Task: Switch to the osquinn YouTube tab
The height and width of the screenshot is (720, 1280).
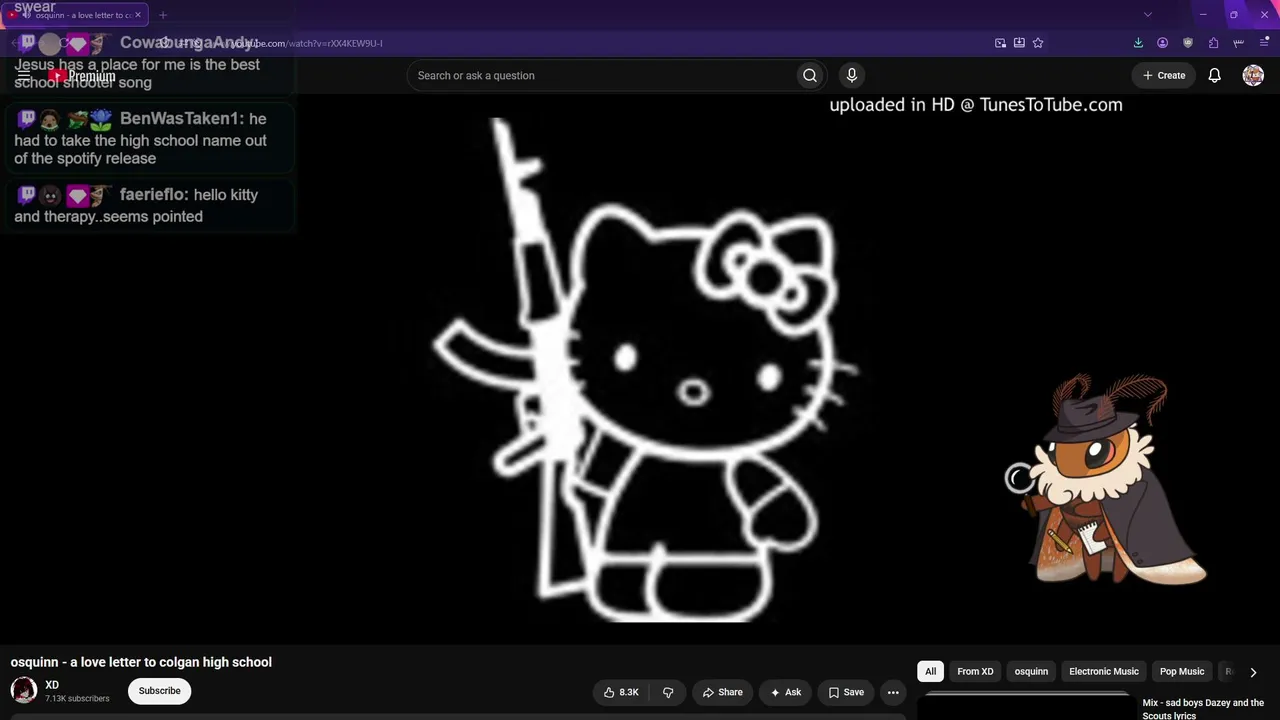Action: [x=76, y=15]
